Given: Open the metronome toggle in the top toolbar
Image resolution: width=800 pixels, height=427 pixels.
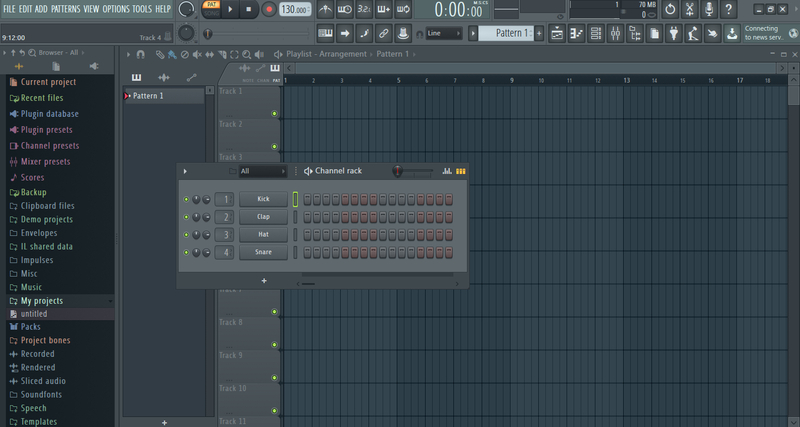Looking at the screenshot, I should click(x=325, y=9).
